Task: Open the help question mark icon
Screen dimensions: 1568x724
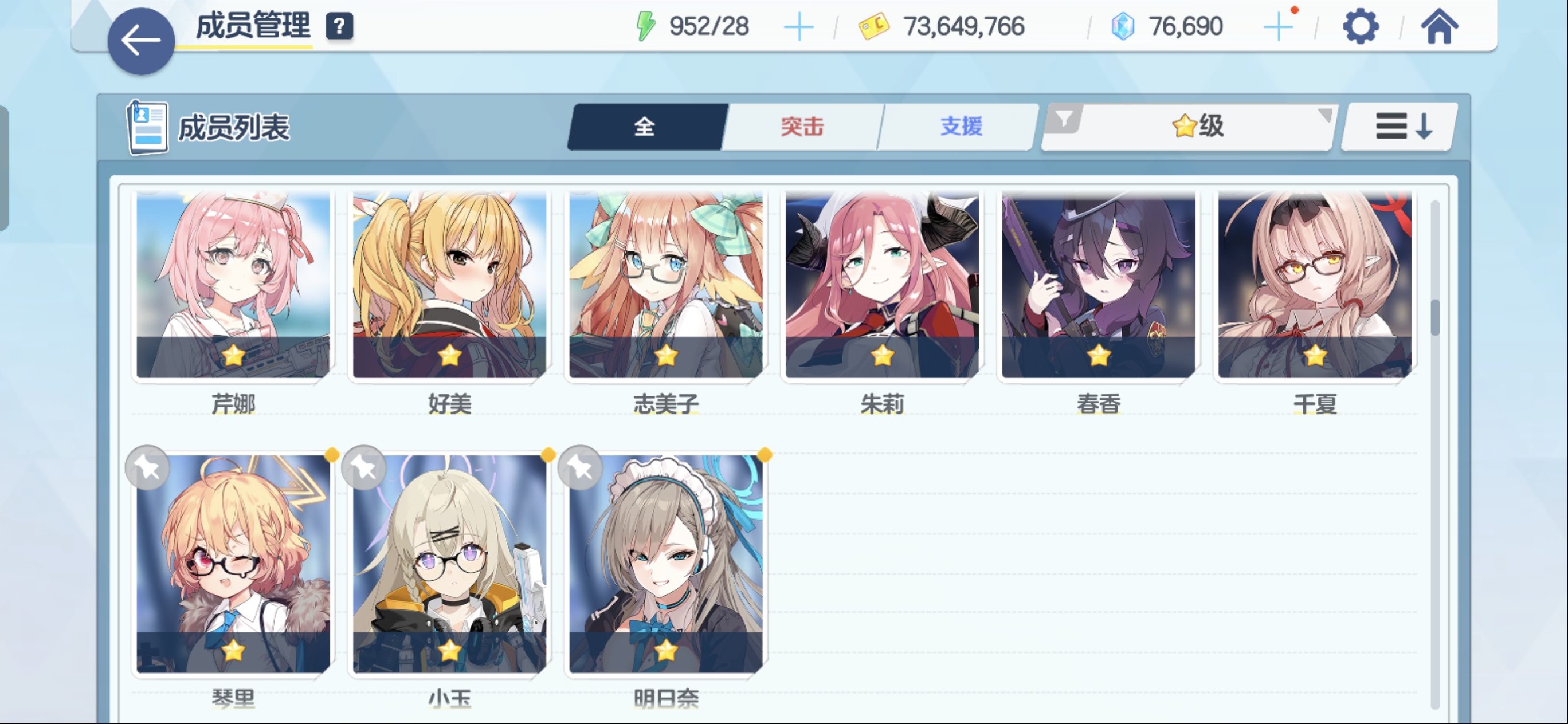Action: tap(339, 26)
